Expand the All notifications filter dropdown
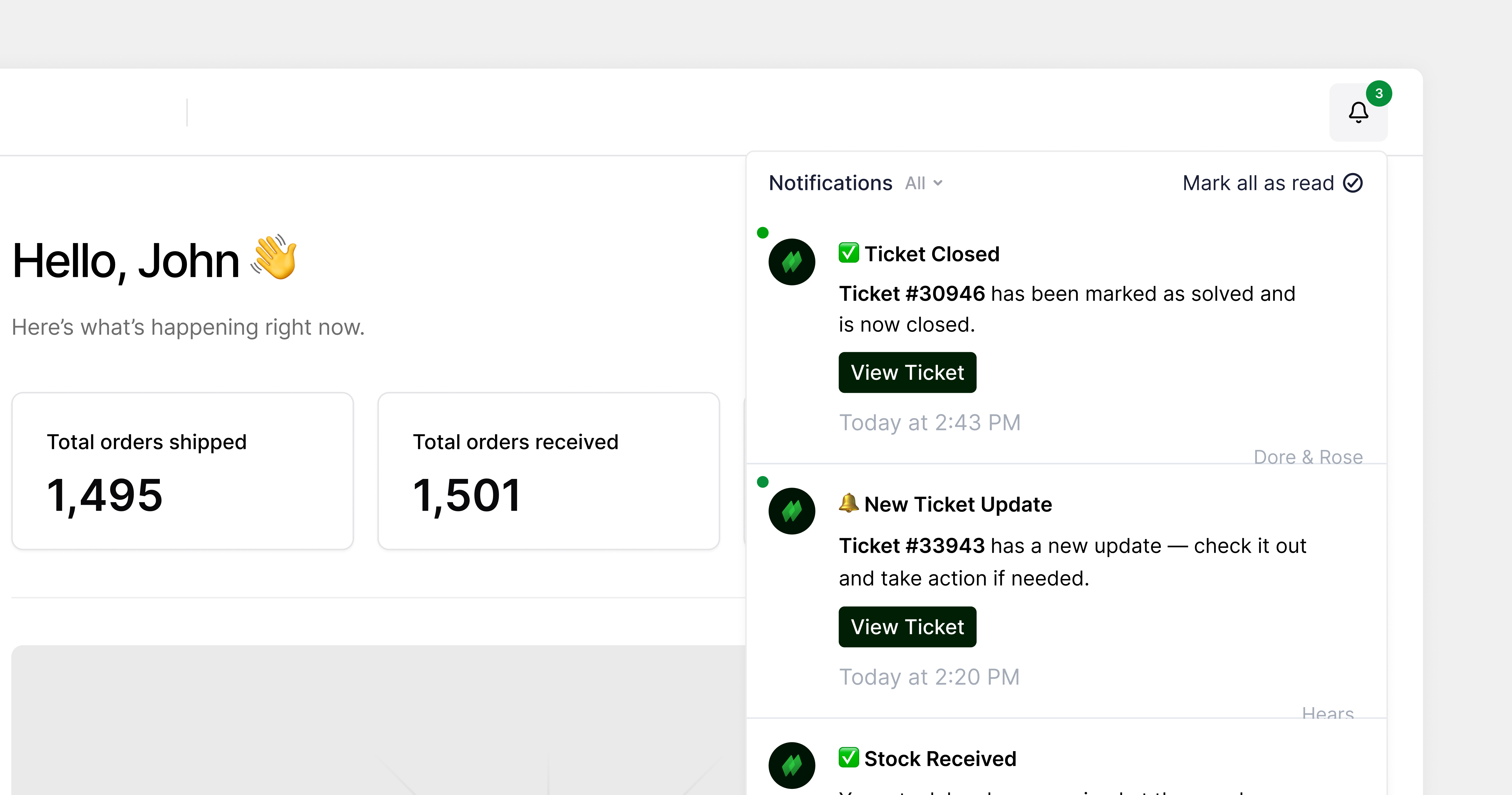The height and width of the screenshot is (795, 1512). pos(923,183)
